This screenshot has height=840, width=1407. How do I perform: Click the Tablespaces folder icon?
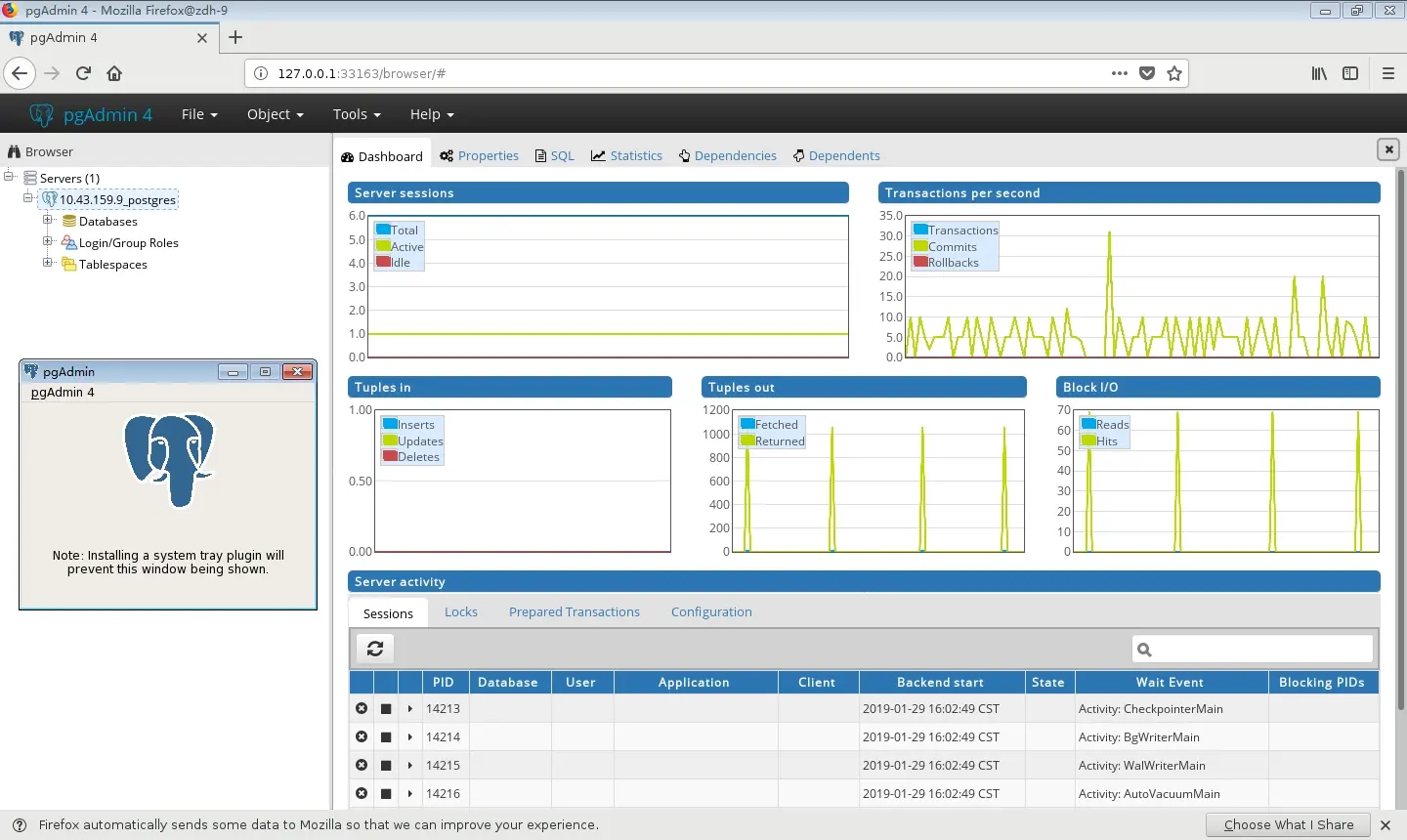(69, 264)
